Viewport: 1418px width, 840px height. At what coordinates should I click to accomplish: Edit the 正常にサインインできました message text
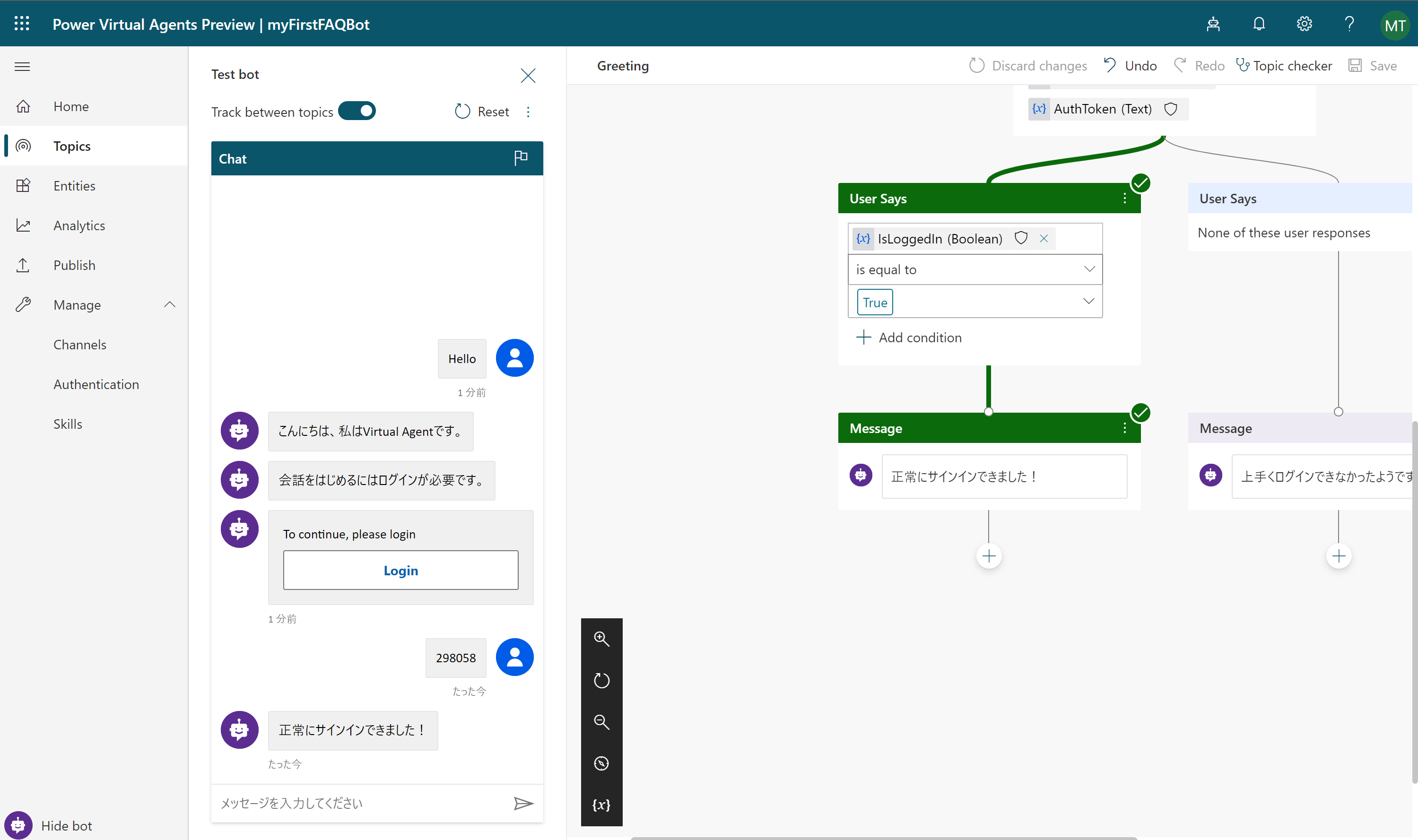(1004, 476)
